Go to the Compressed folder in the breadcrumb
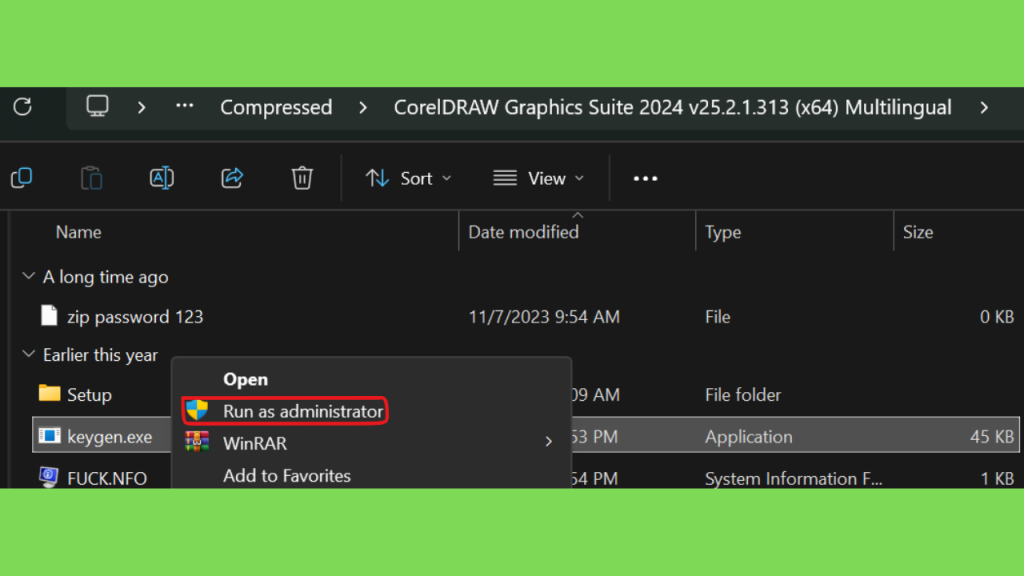 click(276, 107)
